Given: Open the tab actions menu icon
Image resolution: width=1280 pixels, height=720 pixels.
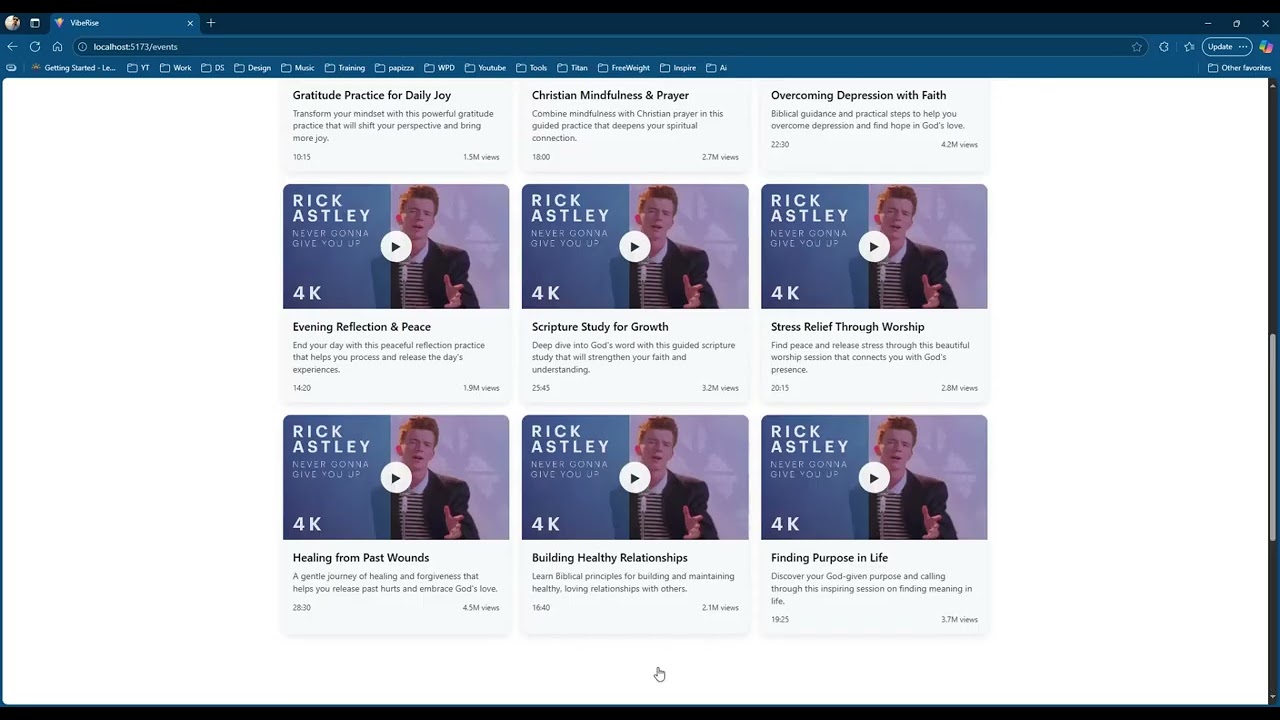Looking at the screenshot, I should [x=35, y=23].
